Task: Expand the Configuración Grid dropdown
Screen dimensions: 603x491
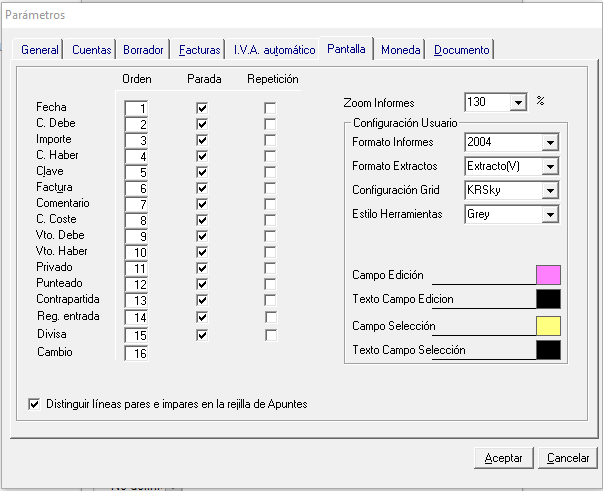Action: point(549,190)
